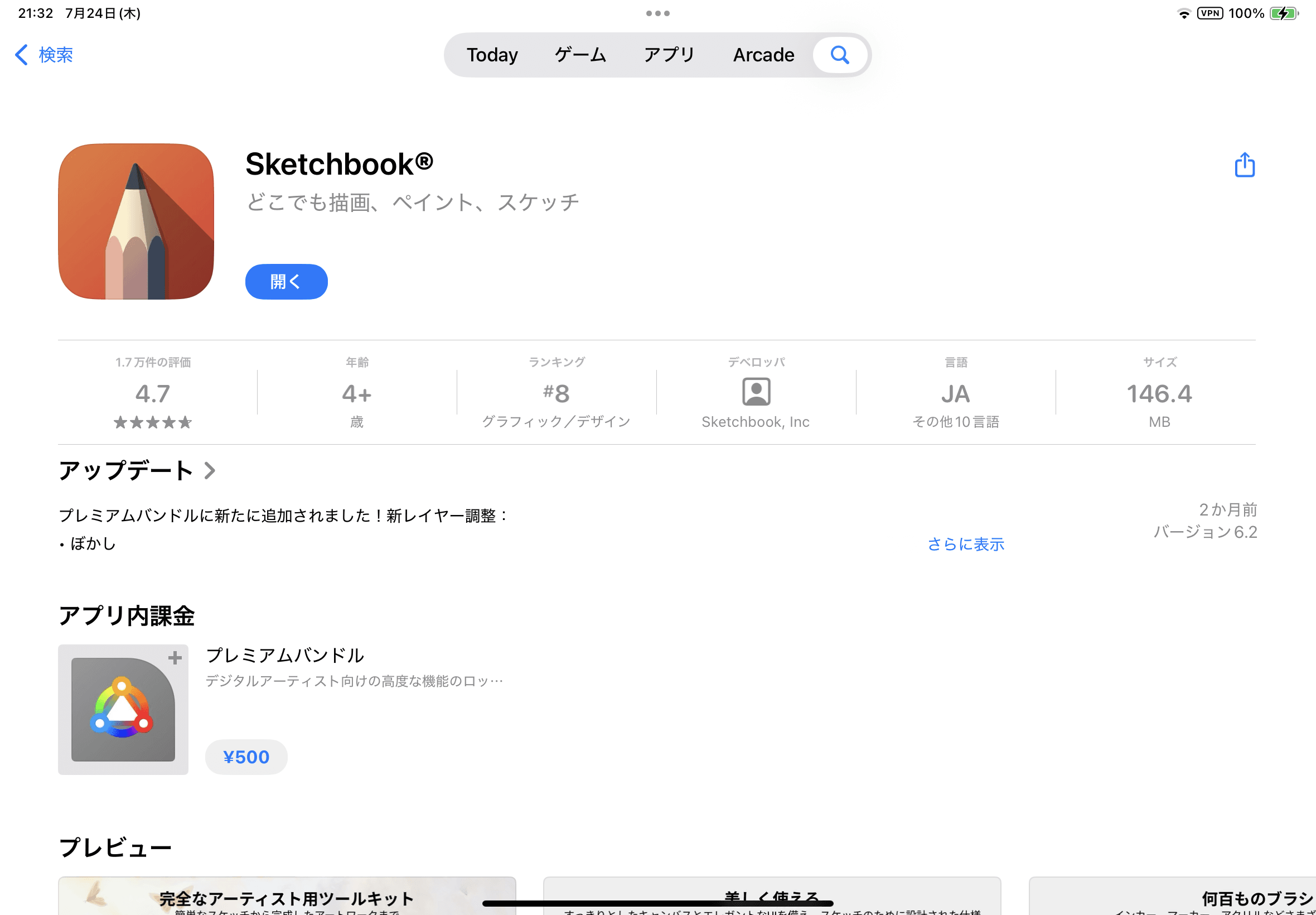The width and height of the screenshot is (1316, 915).
Task: Open the 完全なアーティスト用ツールキット preview
Action: (287, 897)
